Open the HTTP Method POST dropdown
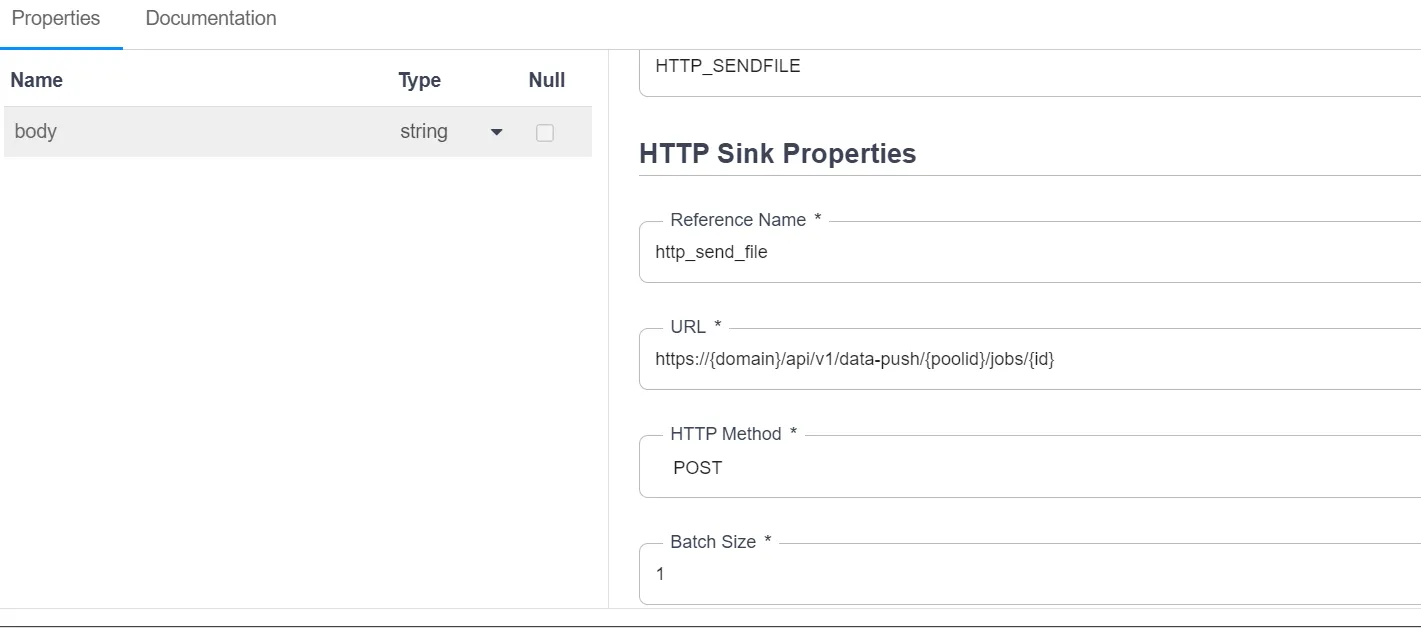Viewport: 1421px width, 633px height. 1030,468
